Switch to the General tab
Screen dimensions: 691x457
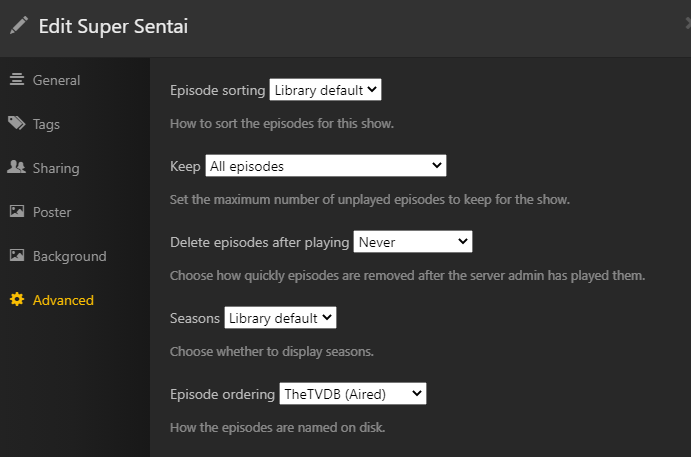point(56,80)
